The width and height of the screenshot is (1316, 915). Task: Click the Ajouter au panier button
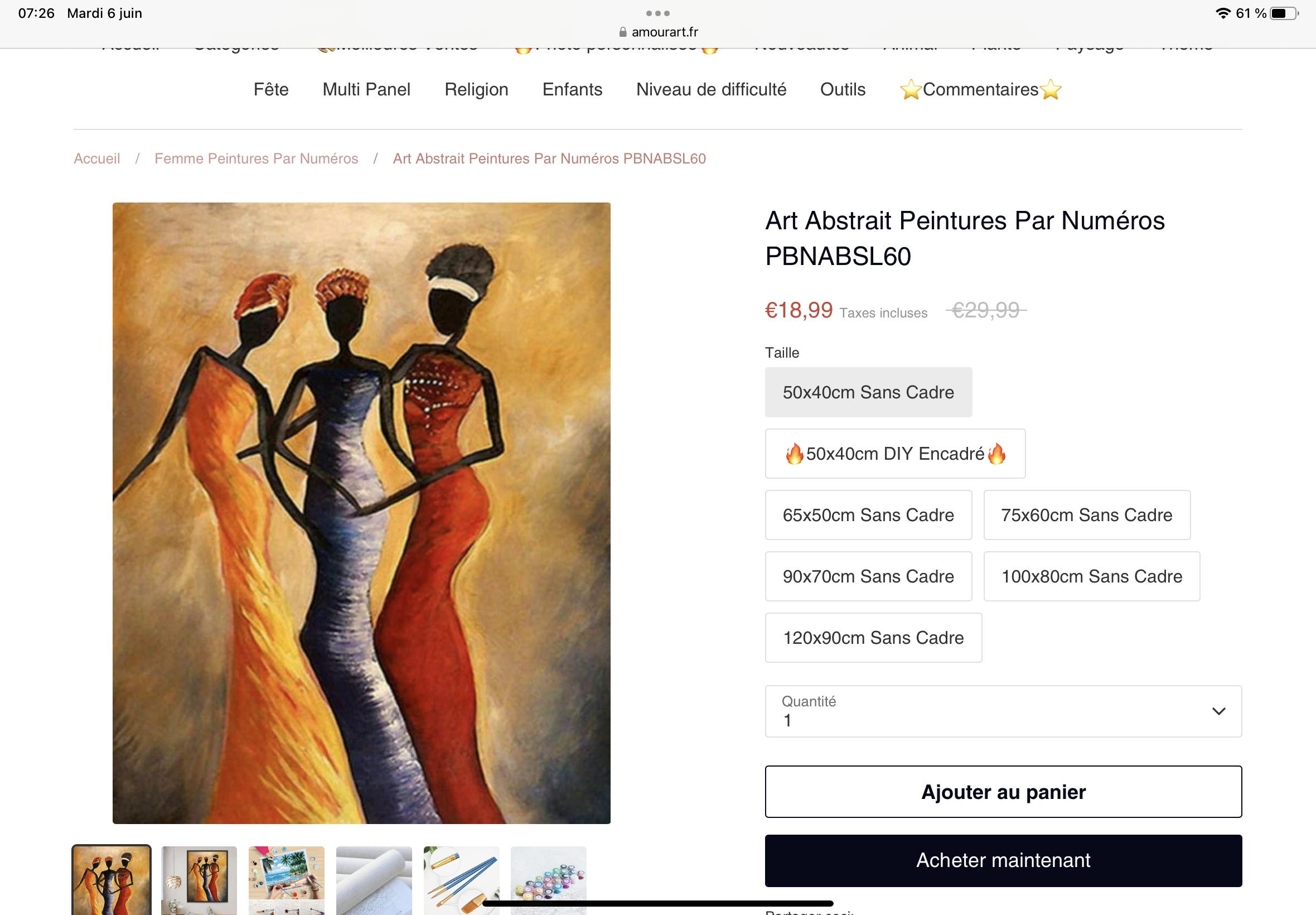coord(1003,792)
